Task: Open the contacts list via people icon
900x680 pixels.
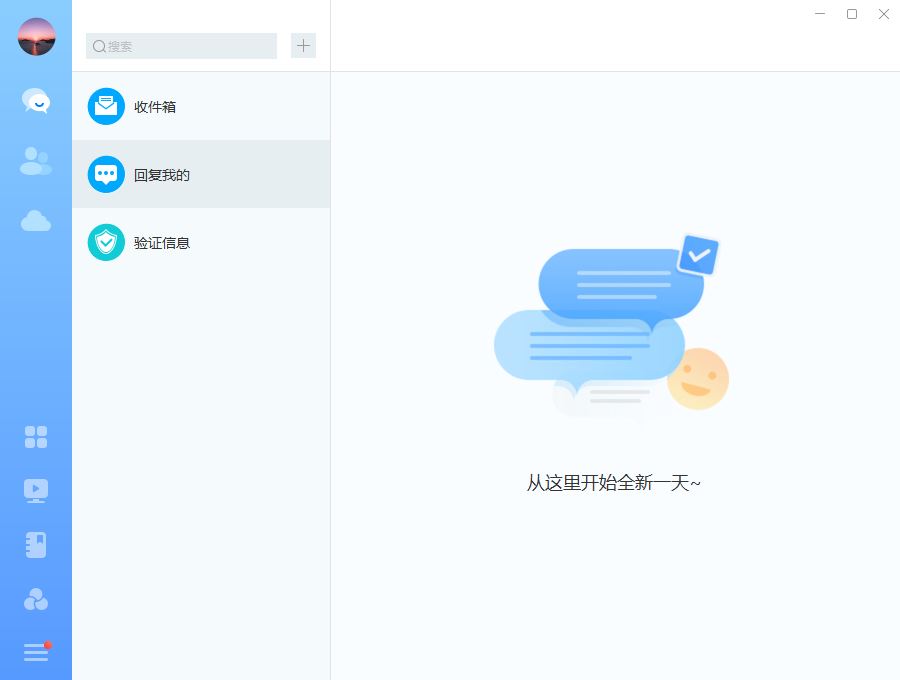Action: pyautogui.click(x=35, y=159)
